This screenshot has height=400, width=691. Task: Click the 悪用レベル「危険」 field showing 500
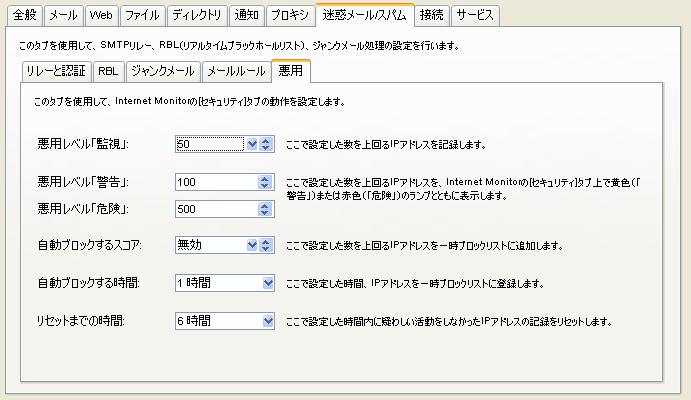pos(216,209)
